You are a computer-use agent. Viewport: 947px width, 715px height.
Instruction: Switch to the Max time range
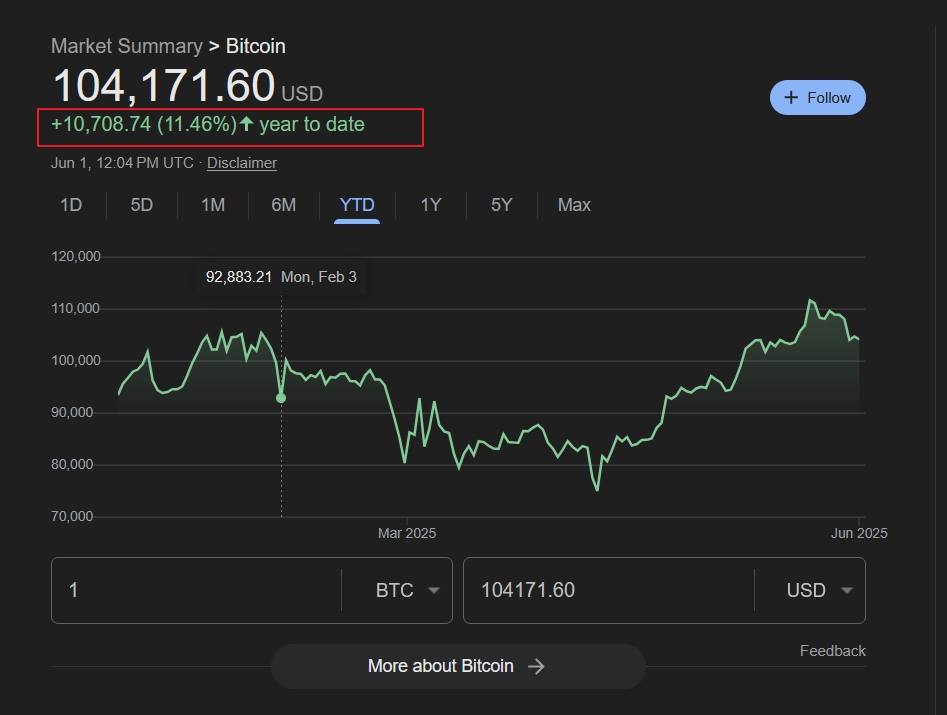point(574,205)
